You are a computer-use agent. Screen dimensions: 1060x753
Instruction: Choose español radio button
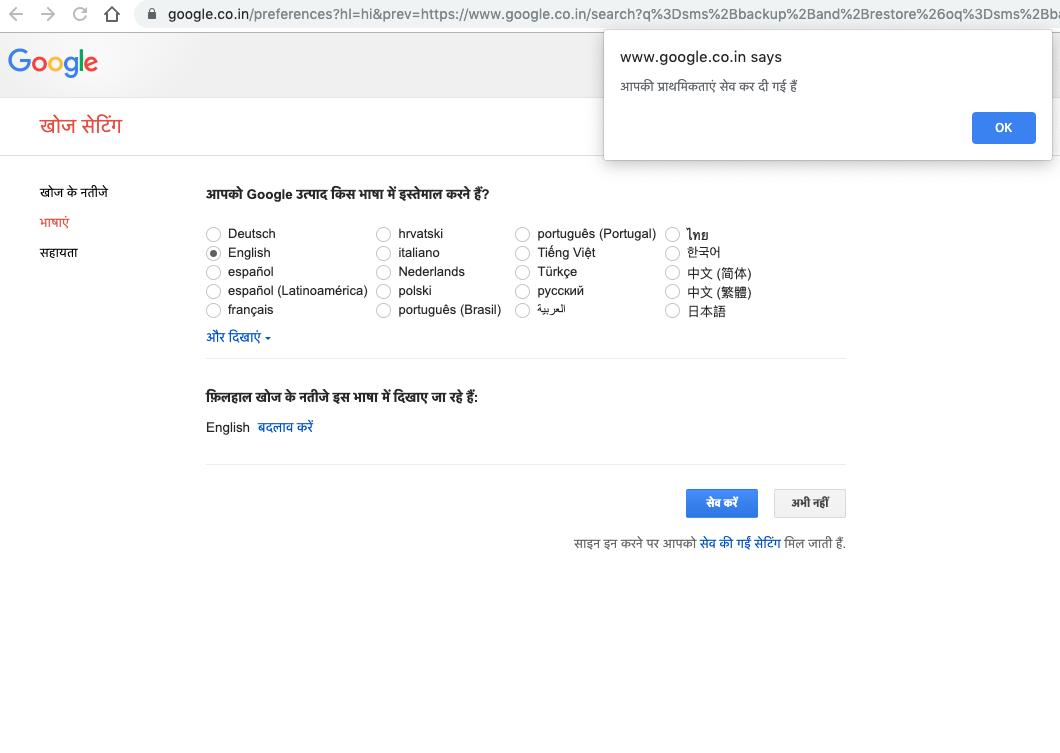tap(214, 272)
